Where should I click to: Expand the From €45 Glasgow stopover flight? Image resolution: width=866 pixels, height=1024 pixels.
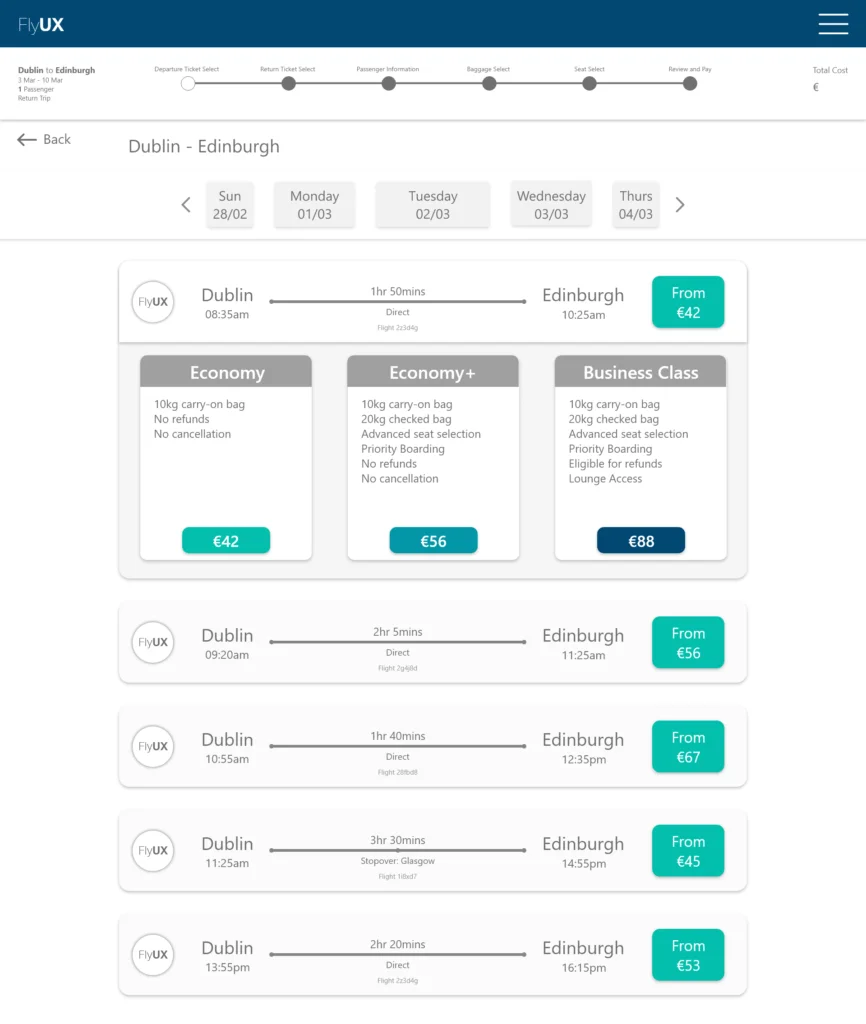click(688, 850)
